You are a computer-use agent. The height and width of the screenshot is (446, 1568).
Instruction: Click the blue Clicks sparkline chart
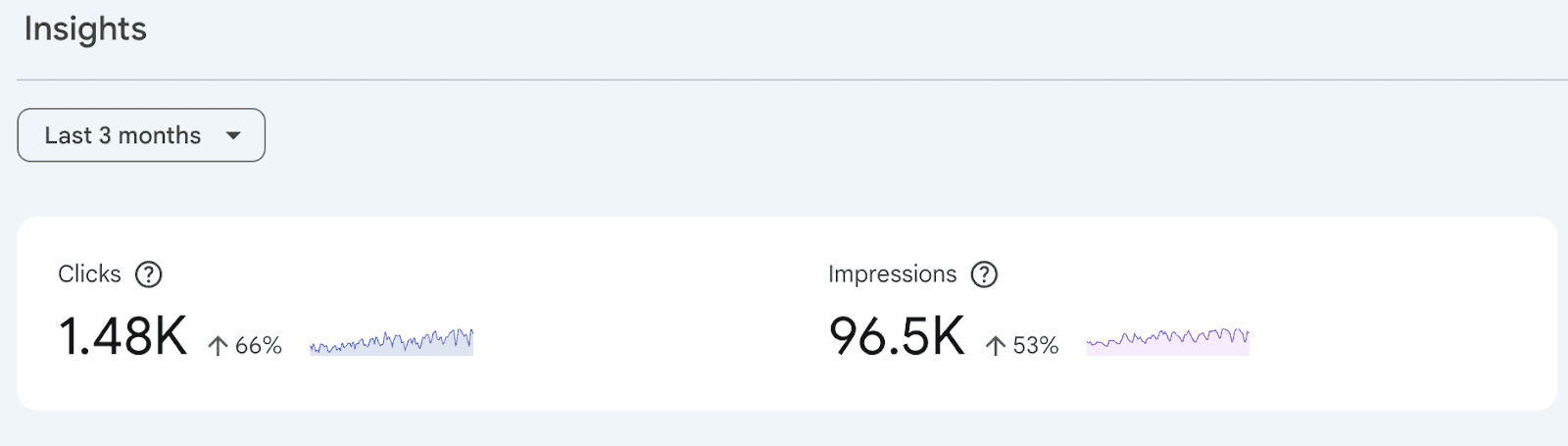(391, 342)
